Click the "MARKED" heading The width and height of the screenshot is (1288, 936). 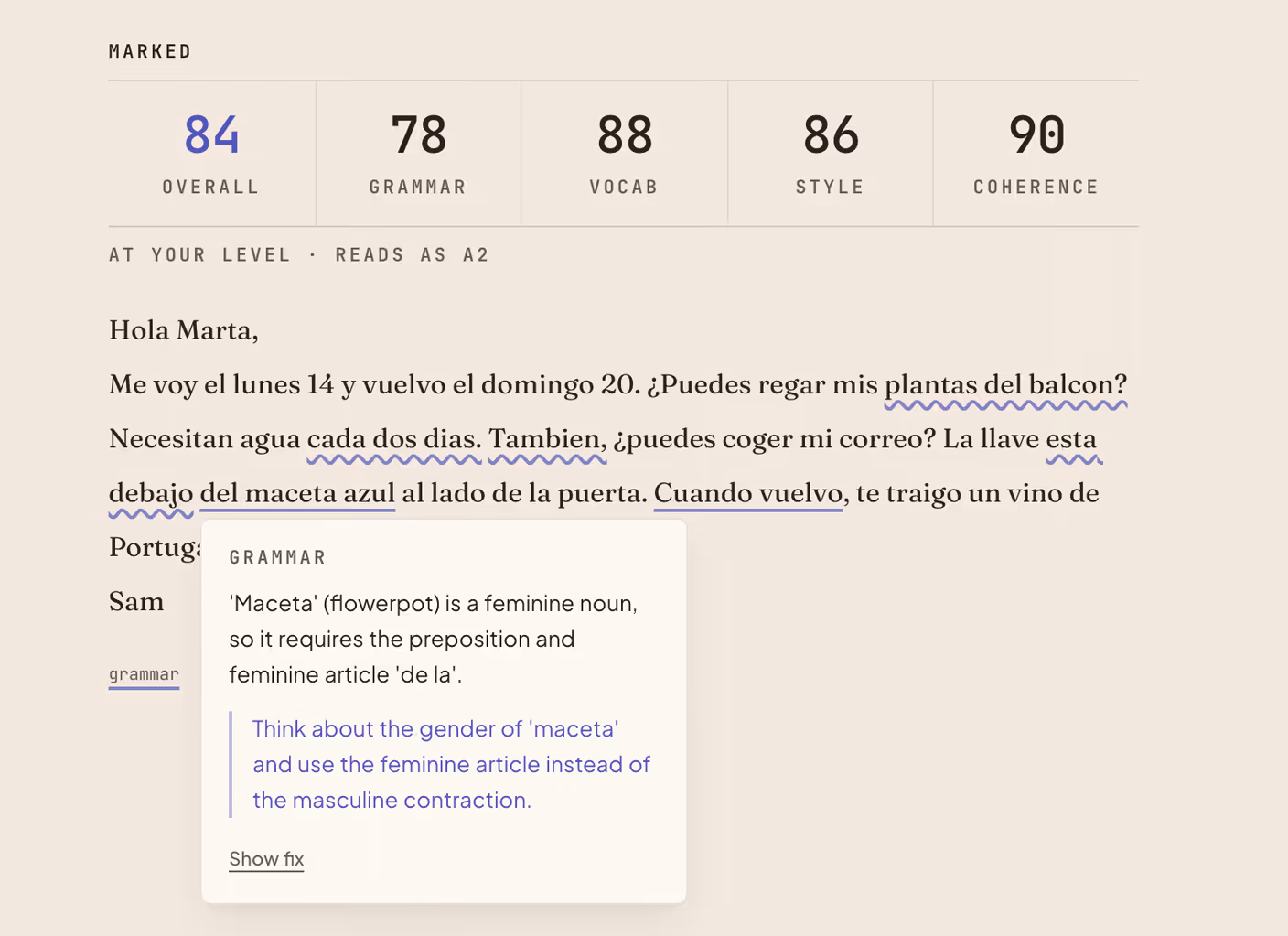150,51
